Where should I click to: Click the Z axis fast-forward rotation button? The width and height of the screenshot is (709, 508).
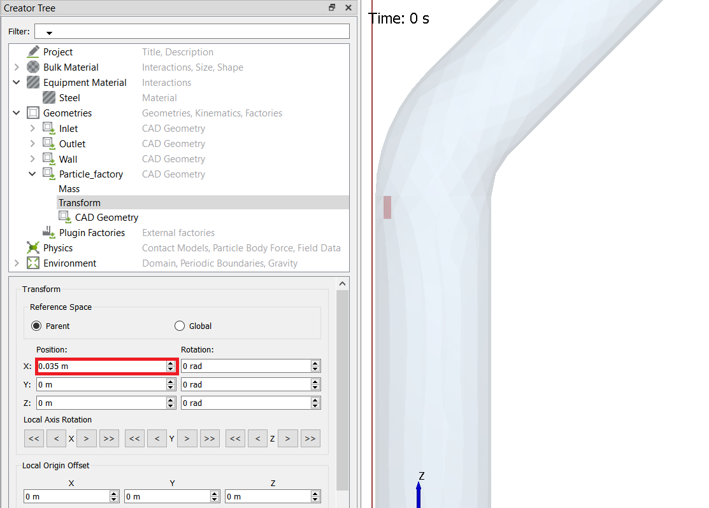coord(310,438)
